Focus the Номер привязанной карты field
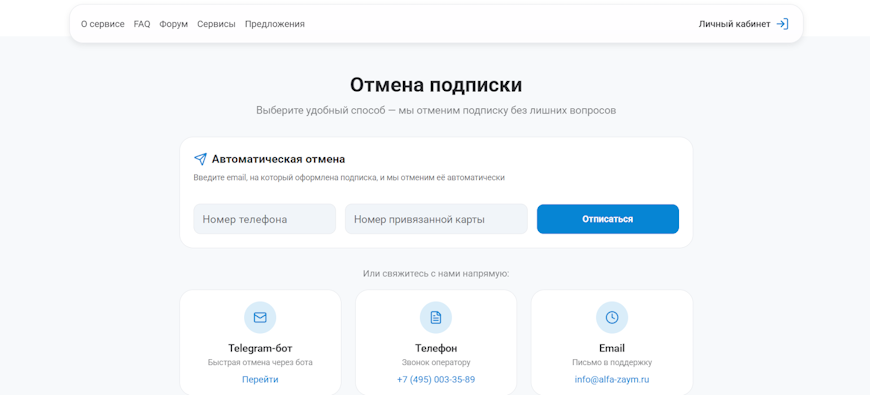The width and height of the screenshot is (870, 395). [x=436, y=219]
